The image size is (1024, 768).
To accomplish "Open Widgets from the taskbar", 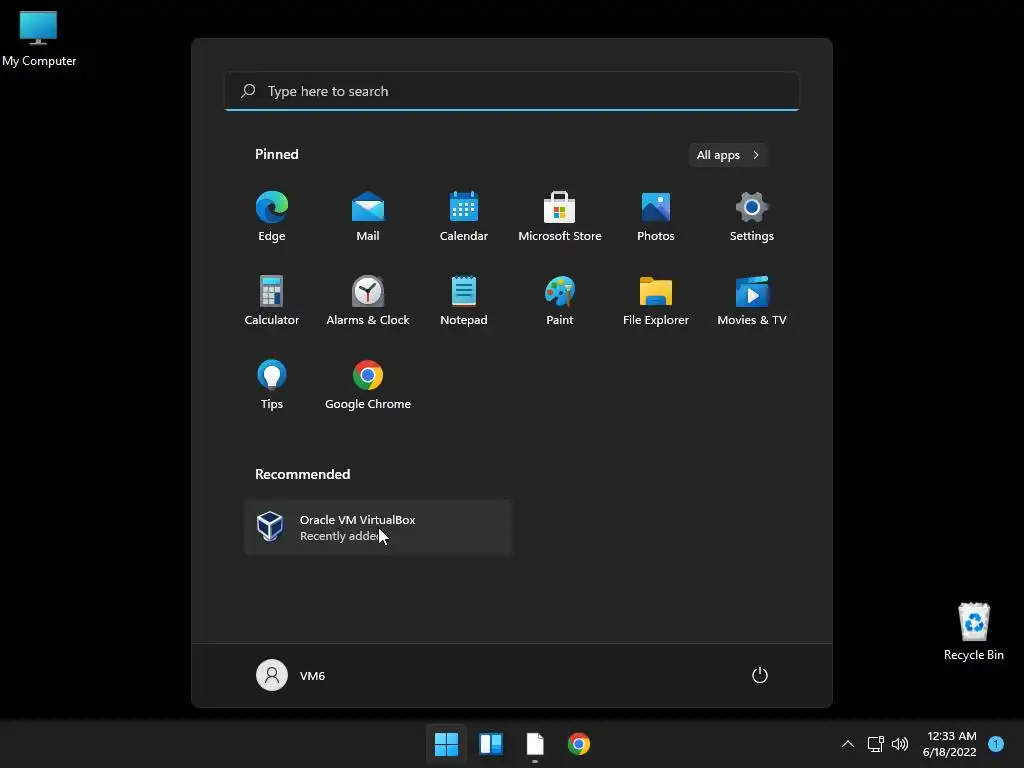I will pos(490,744).
